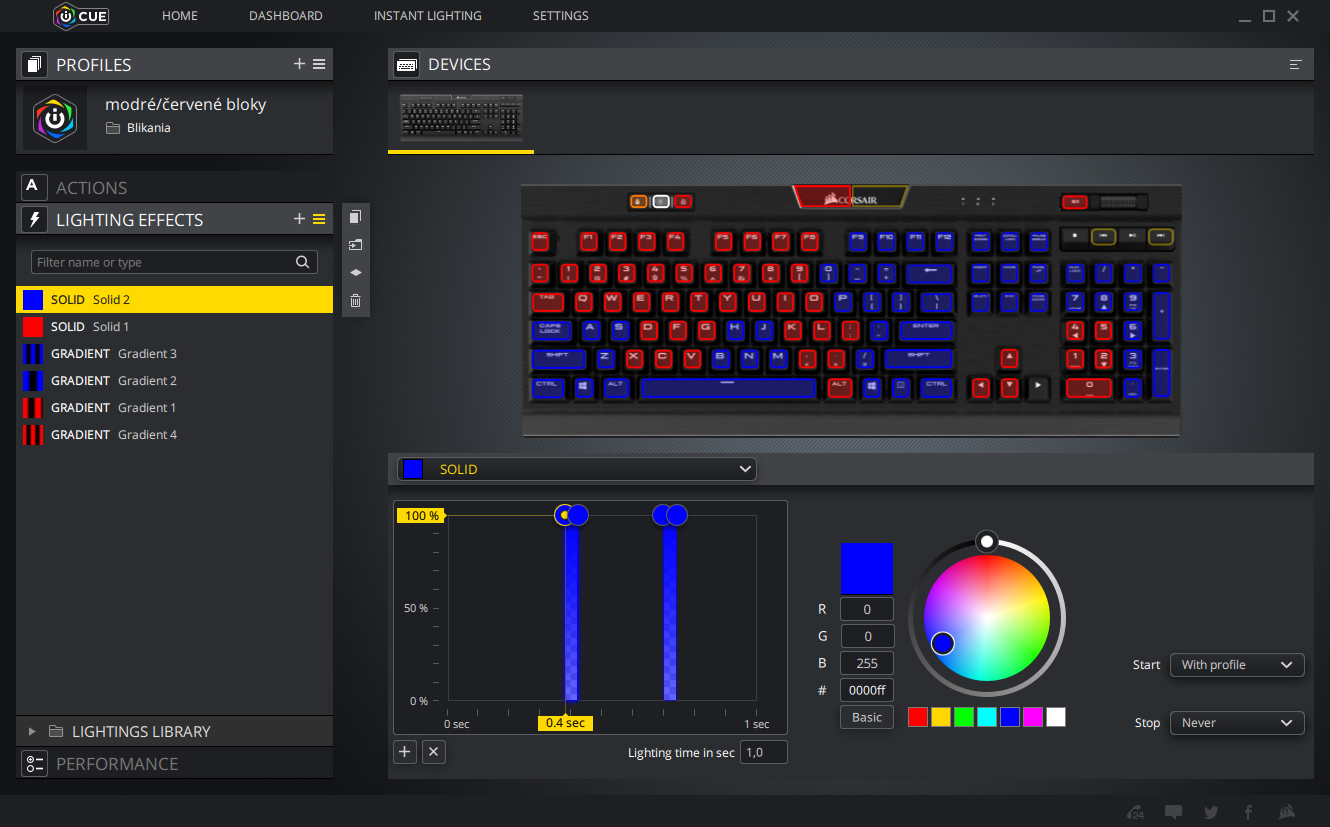Click the R value field
Image resolution: width=1330 pixels, height=827 pixels.
coord(867,609)
